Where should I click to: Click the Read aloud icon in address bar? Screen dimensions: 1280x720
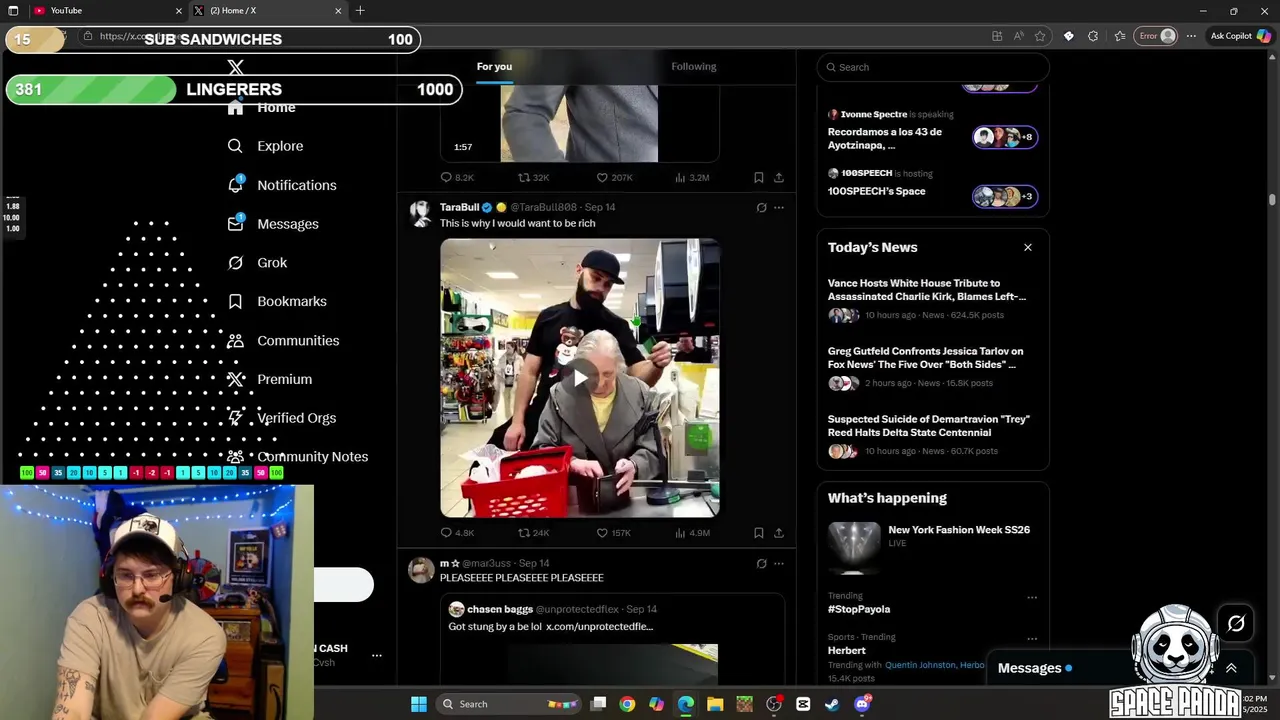[x=1018, y=36]
